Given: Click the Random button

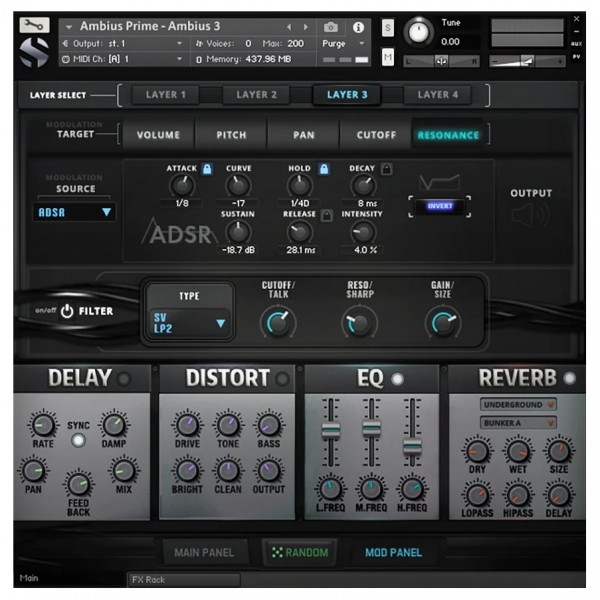Looking at the screenshot, I should click(x=300, y=553).
